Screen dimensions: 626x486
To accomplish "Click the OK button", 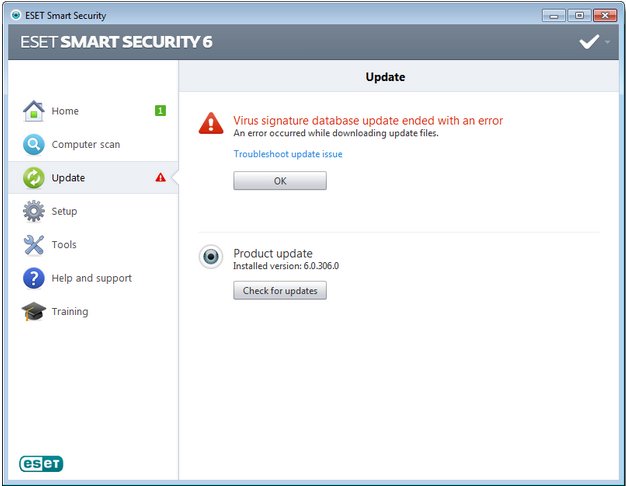I will (x=280, y=181).
